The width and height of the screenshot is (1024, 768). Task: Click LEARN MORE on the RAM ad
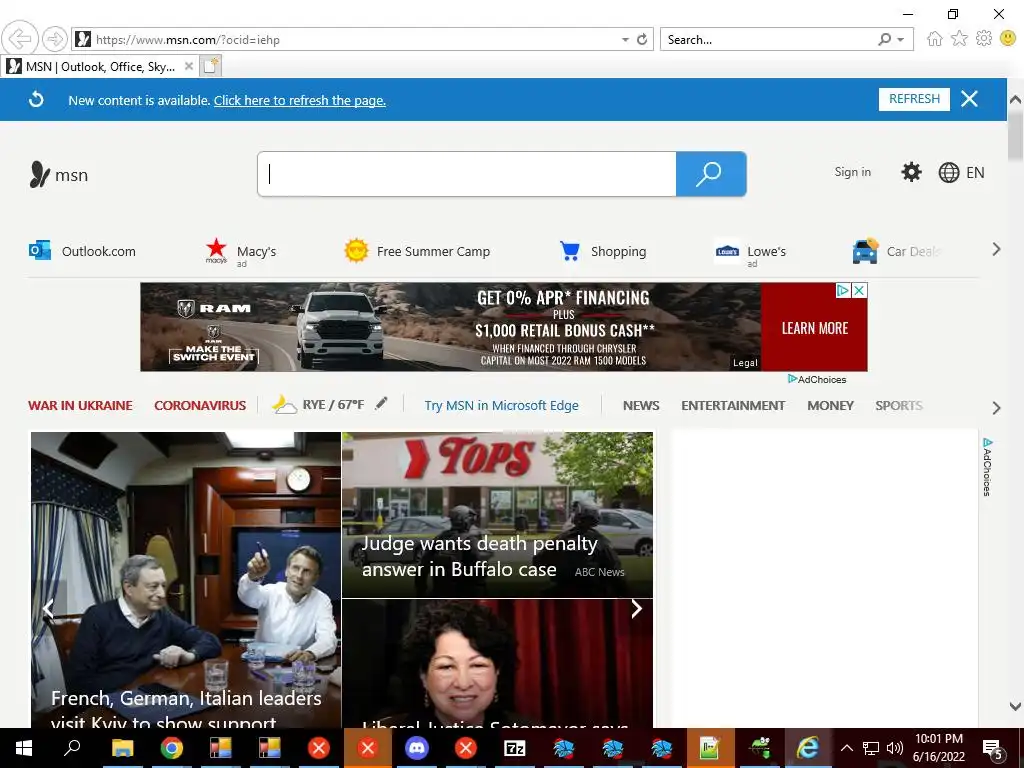tap(814, 328)
